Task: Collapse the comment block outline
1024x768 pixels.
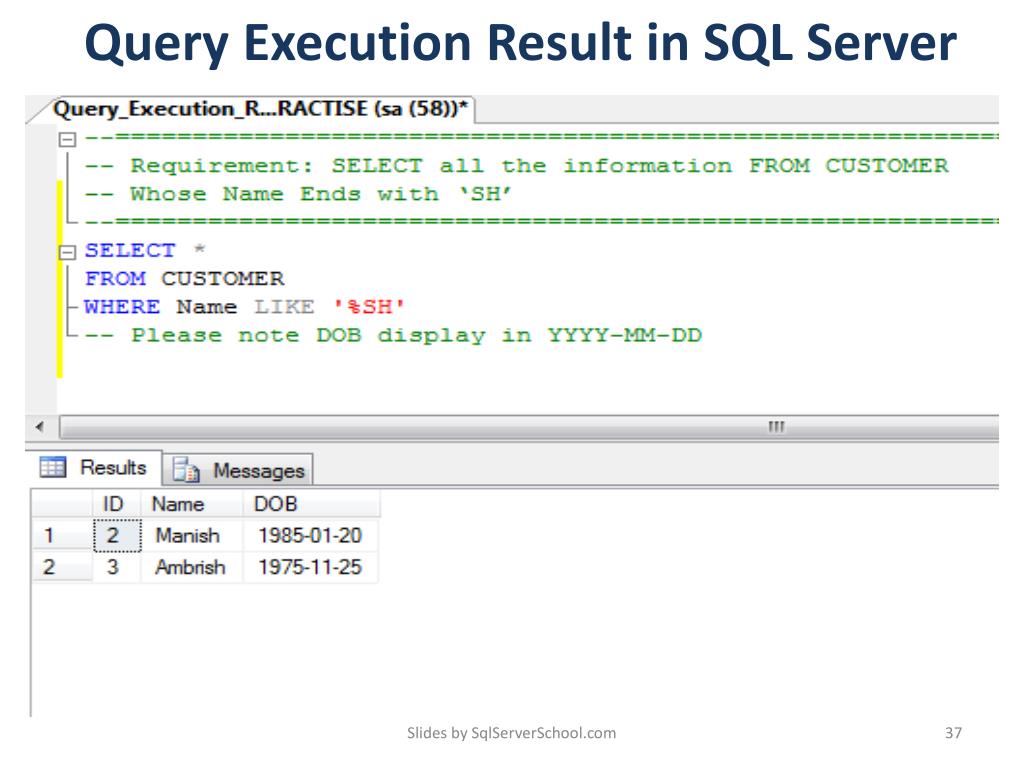Action: (67, 140)
